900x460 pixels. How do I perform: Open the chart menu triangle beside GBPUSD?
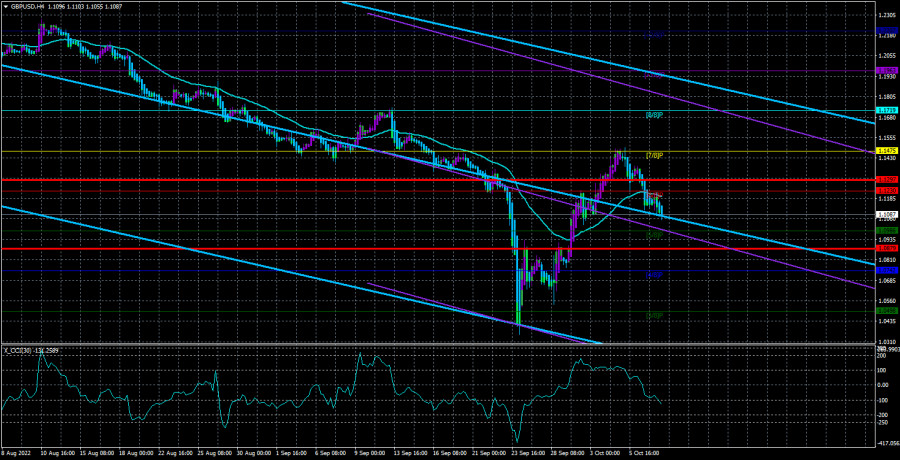pyautogui.click(x=5, y=4)
